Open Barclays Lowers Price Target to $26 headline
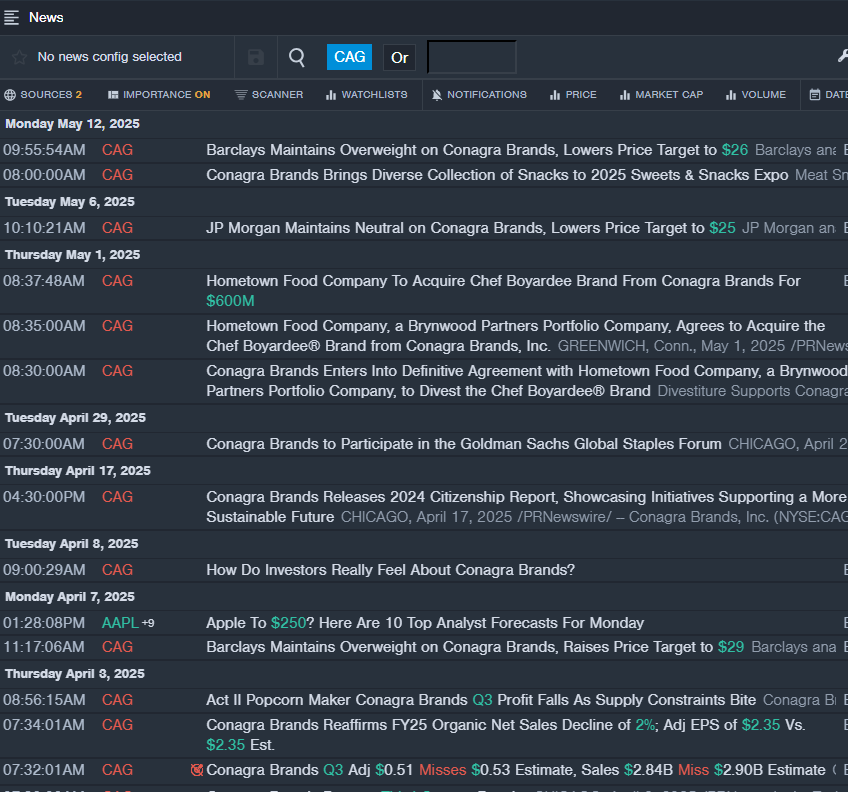Screen dimensions: 848x792 click(477, 150)
